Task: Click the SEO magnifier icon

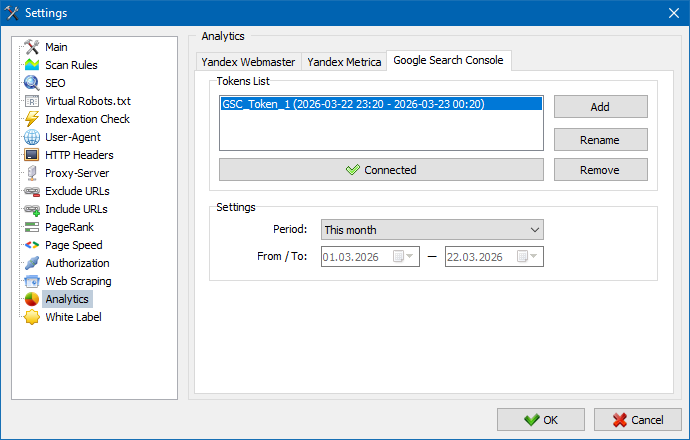Action: (x=32, y=83)
